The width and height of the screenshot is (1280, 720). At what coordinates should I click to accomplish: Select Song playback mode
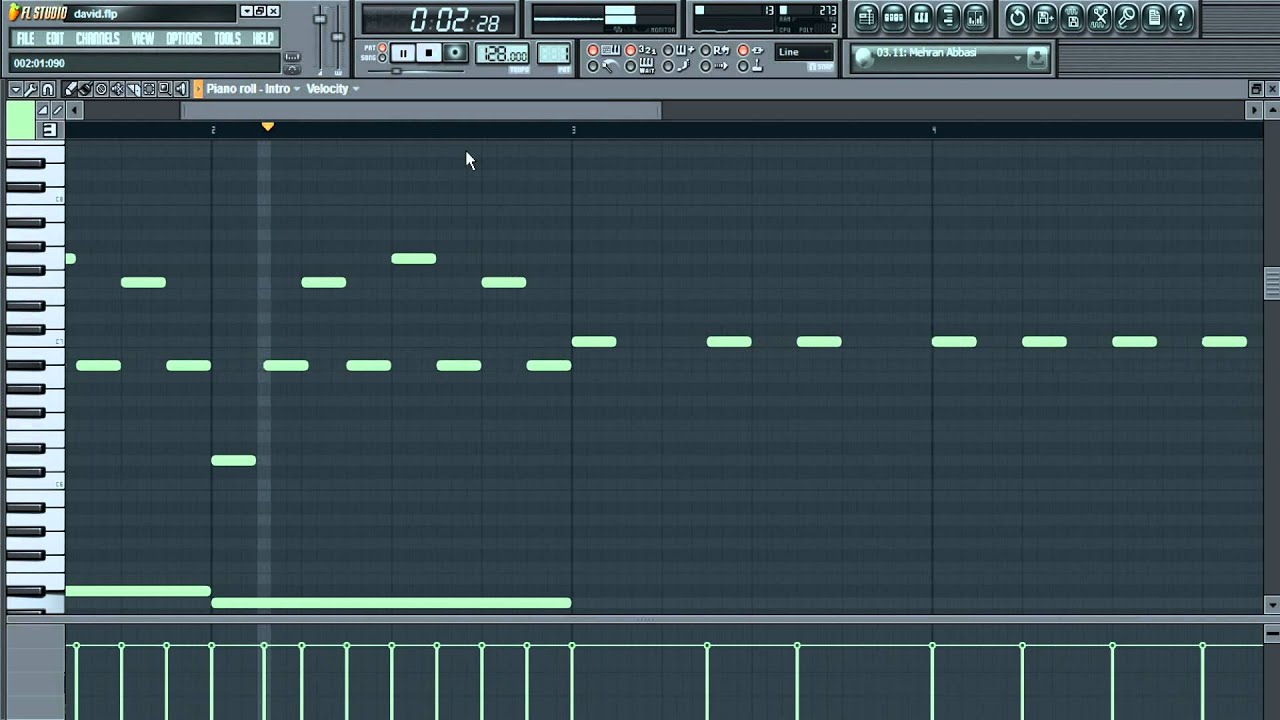click(x=382, y=58)
